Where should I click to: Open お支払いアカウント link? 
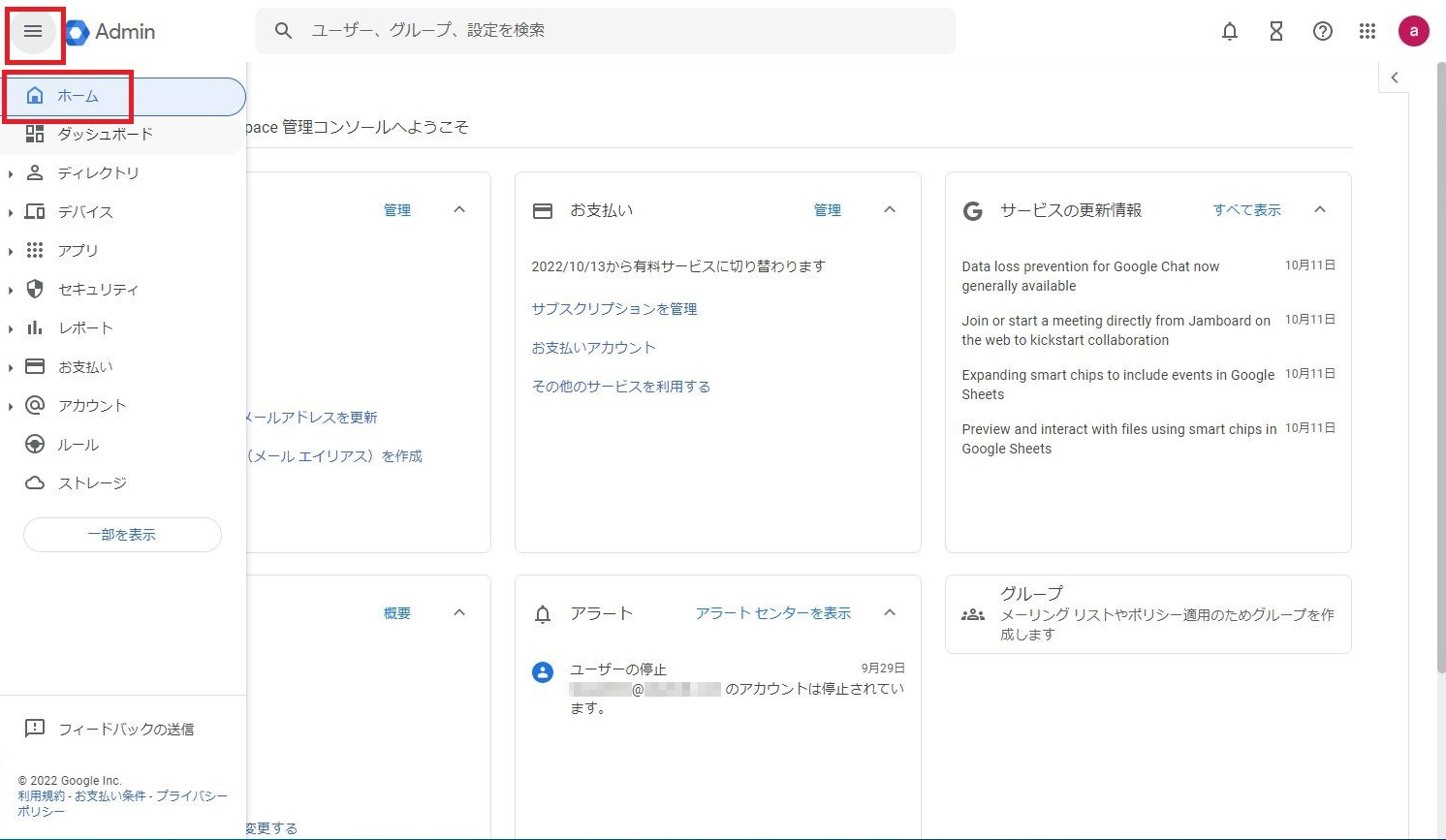tap(594, 348)
